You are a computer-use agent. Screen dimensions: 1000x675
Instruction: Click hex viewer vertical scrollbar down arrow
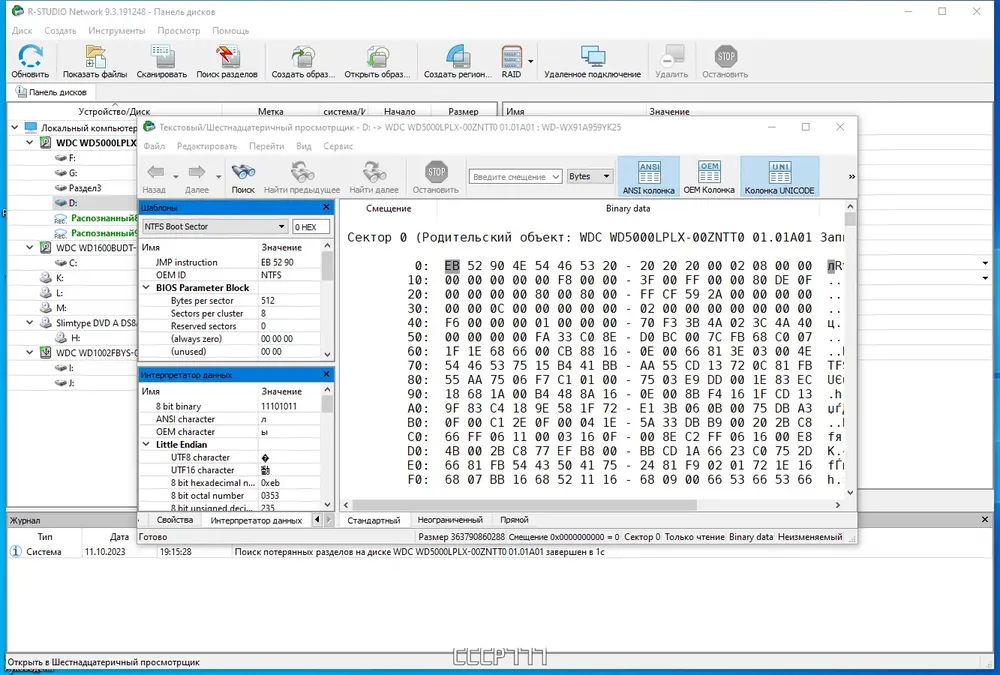(x=850, y=493)
